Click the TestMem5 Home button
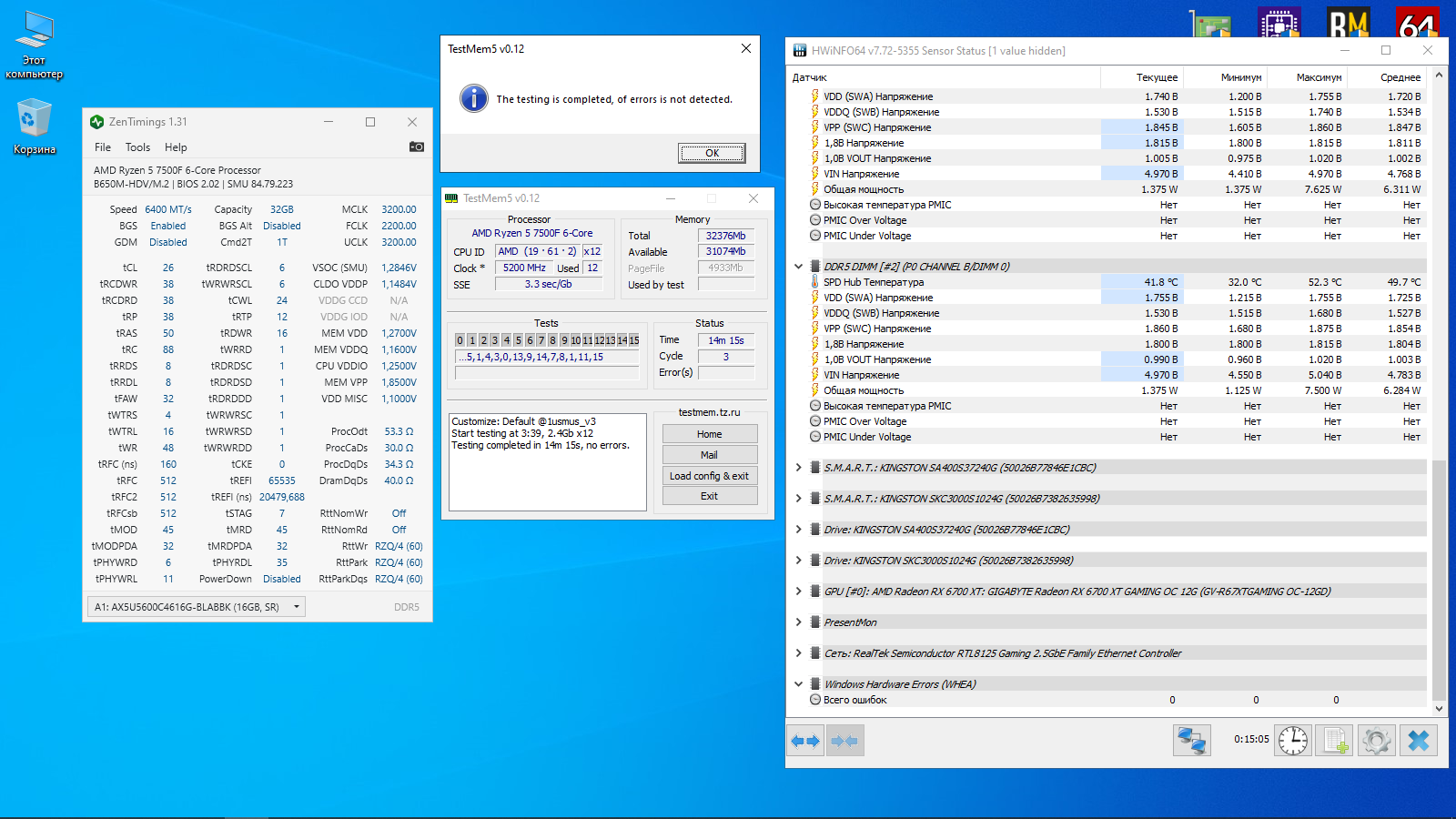Image resolution: width=1456 pixels, height=819 pixels. [x=710, y=434]
